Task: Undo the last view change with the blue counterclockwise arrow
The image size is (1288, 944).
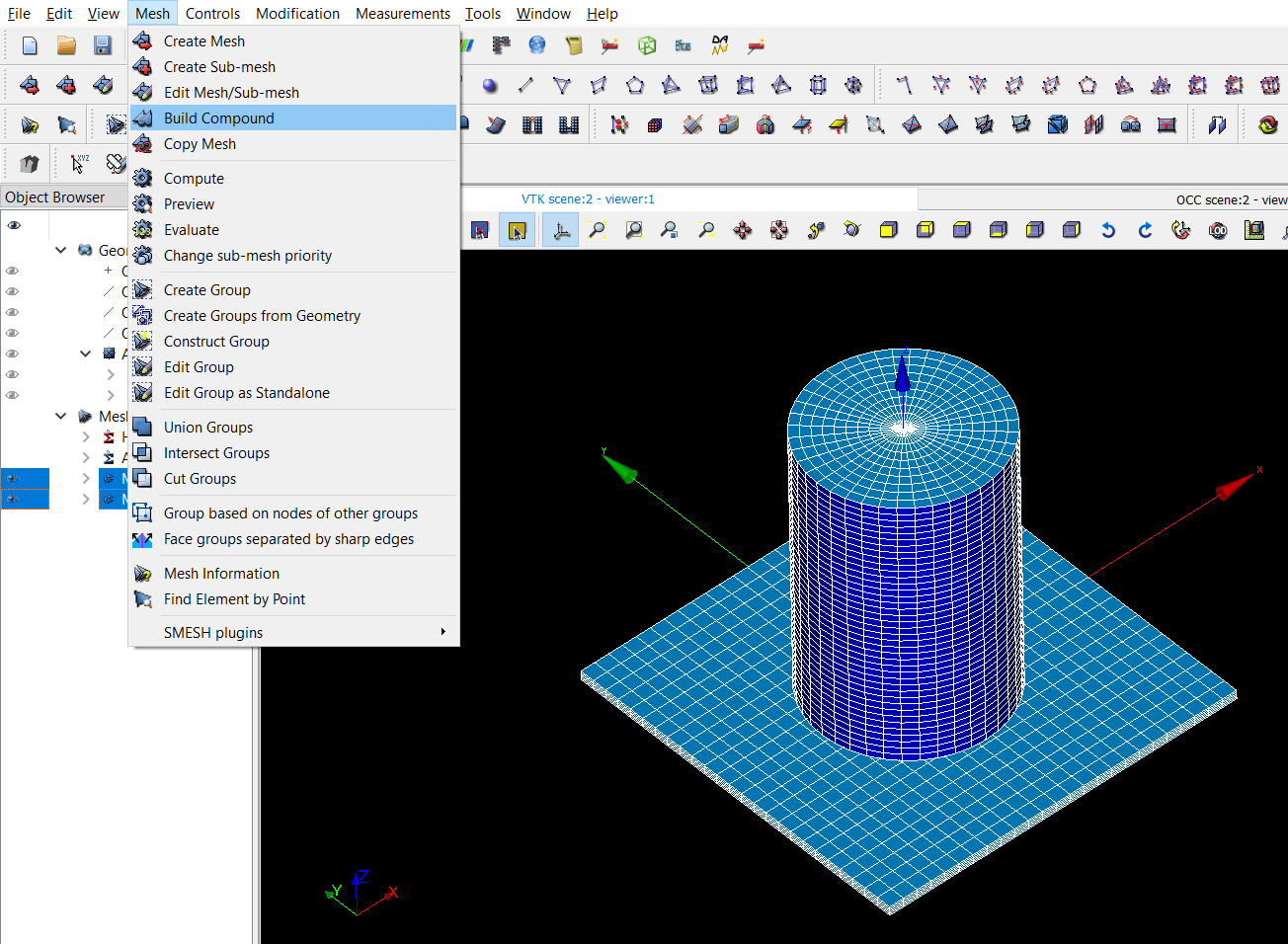Action: 1108,230
